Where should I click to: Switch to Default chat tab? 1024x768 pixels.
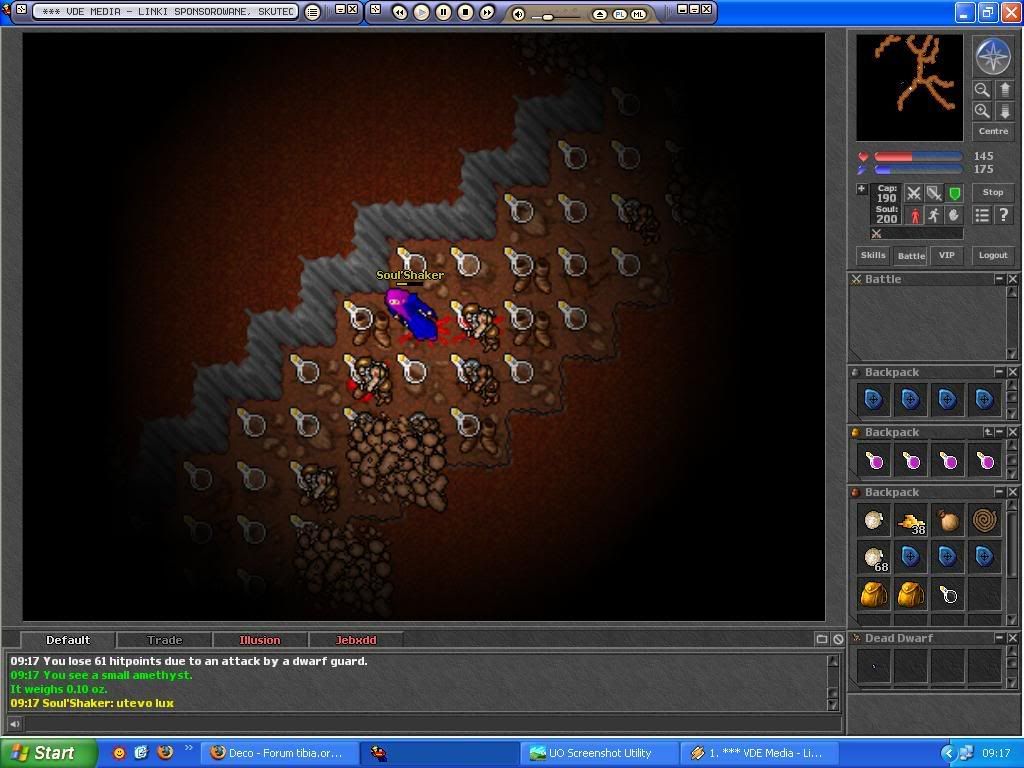coord(68,640)
